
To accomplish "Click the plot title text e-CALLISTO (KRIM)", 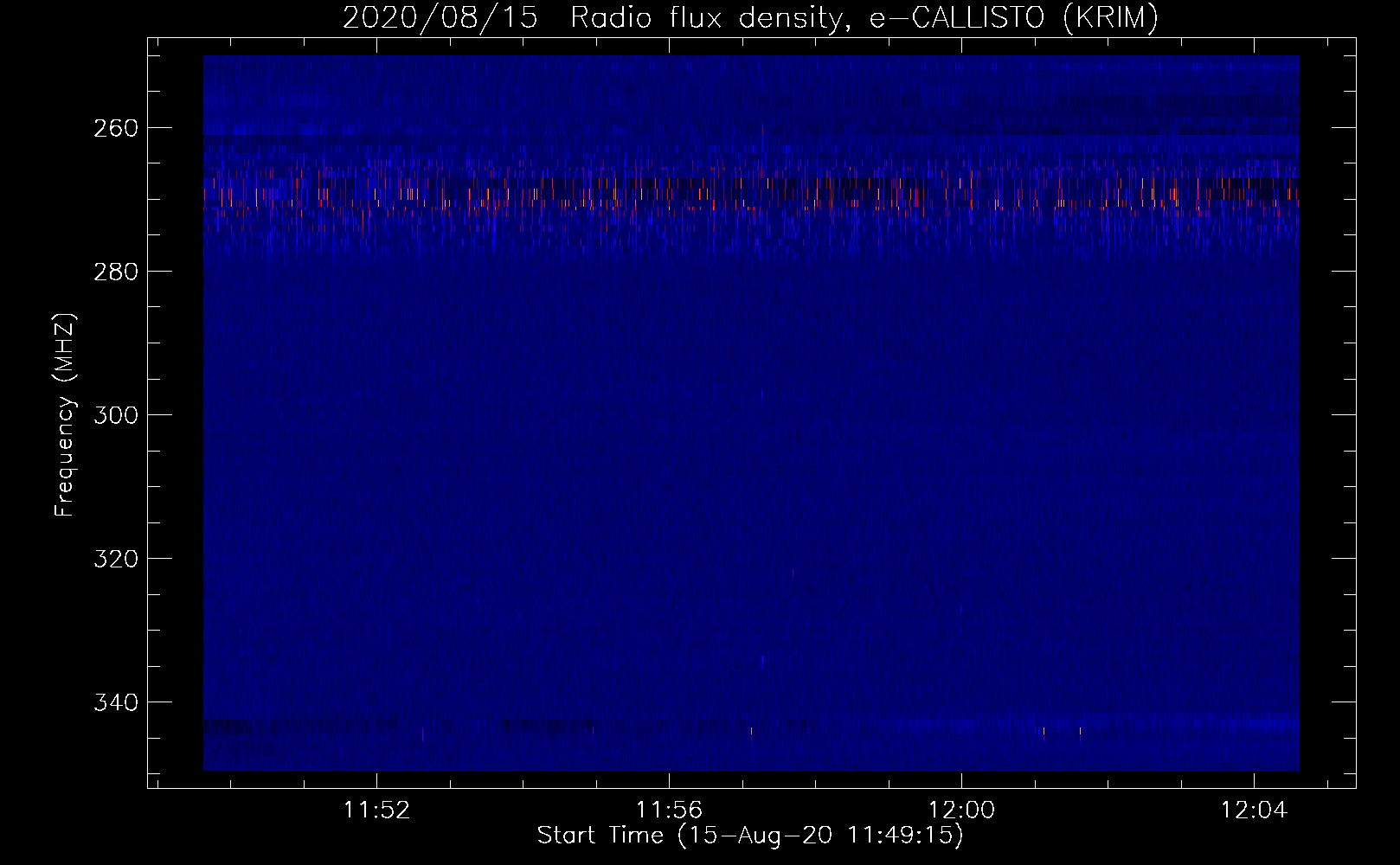I will [1013, 17].
